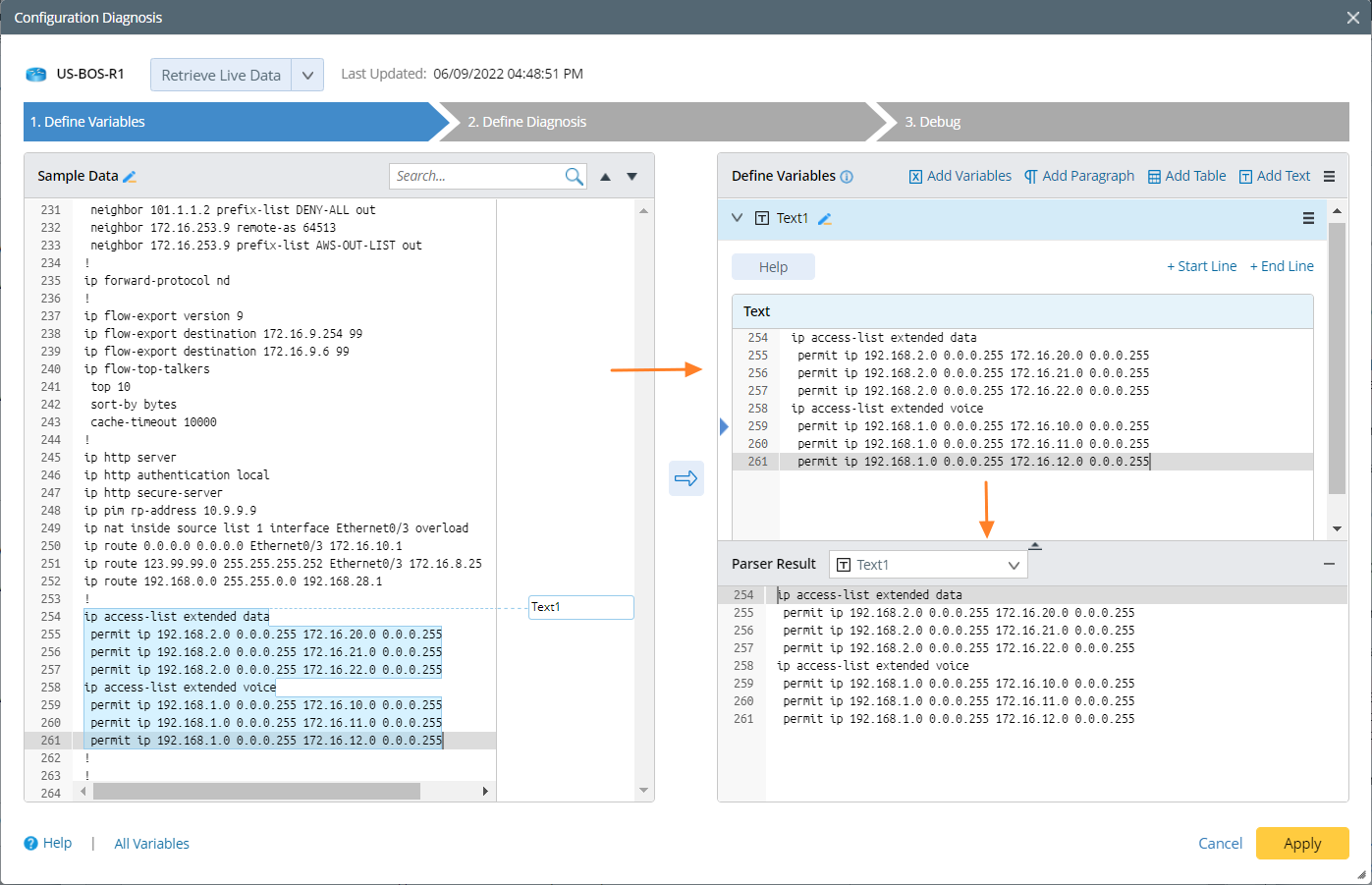Open the Retrieve Live Data dropdown arrow
1372x885 pixels.
tap(307, 76)
